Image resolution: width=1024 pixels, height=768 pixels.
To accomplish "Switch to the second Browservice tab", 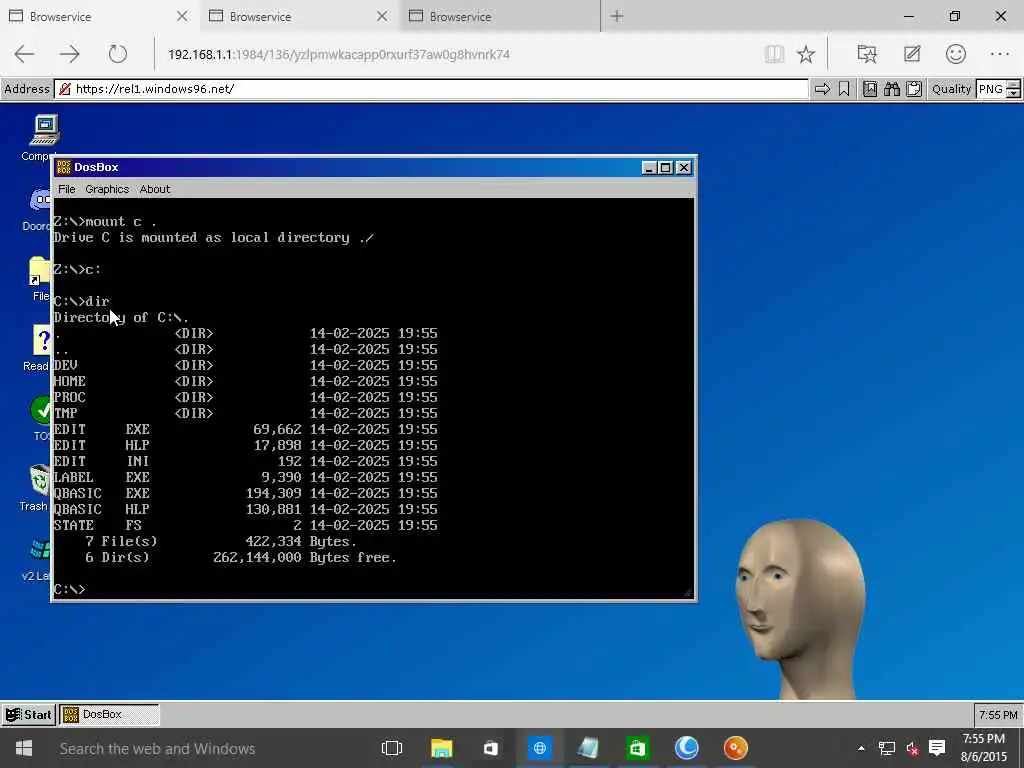I will click(x=297, y=16).
